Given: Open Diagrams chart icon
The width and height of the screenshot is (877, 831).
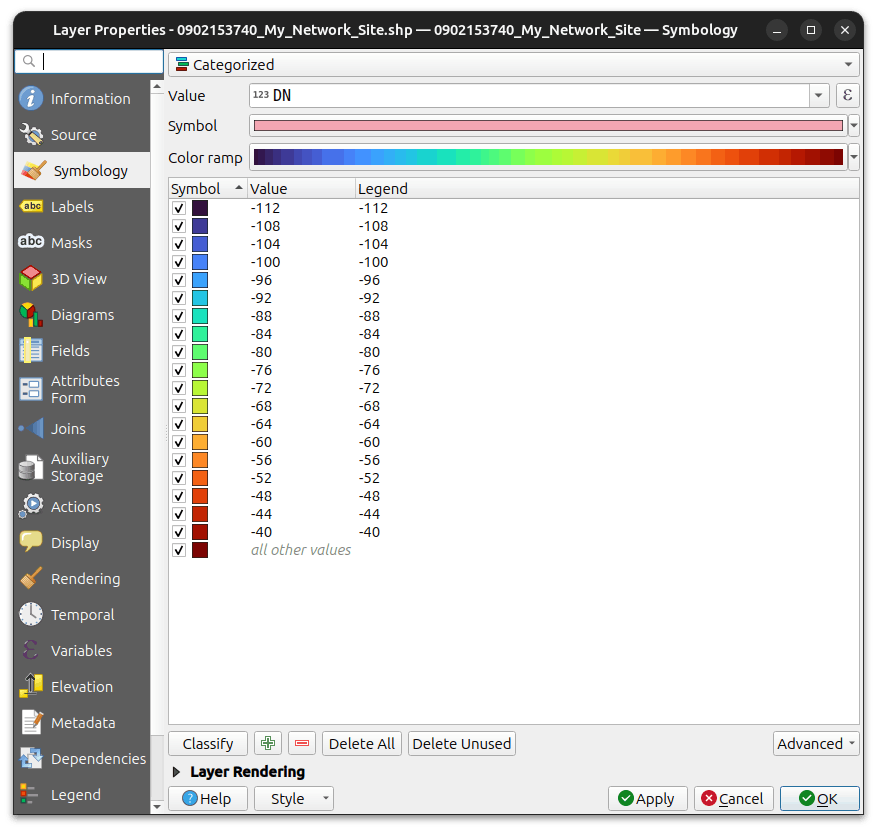Looking at the screenshot, I should coord(31,315).
